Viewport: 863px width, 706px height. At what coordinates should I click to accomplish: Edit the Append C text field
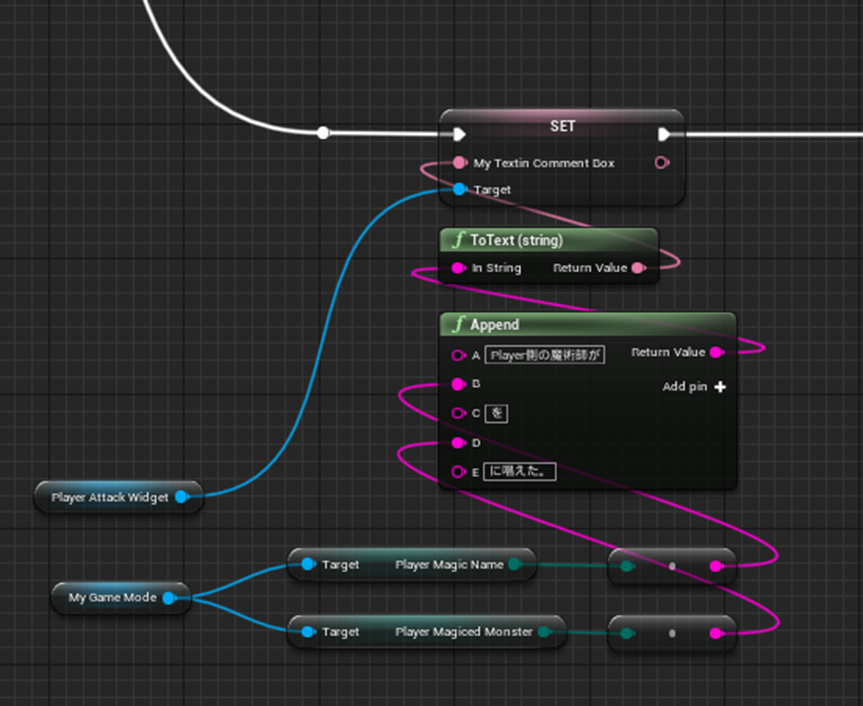[496, 413]
